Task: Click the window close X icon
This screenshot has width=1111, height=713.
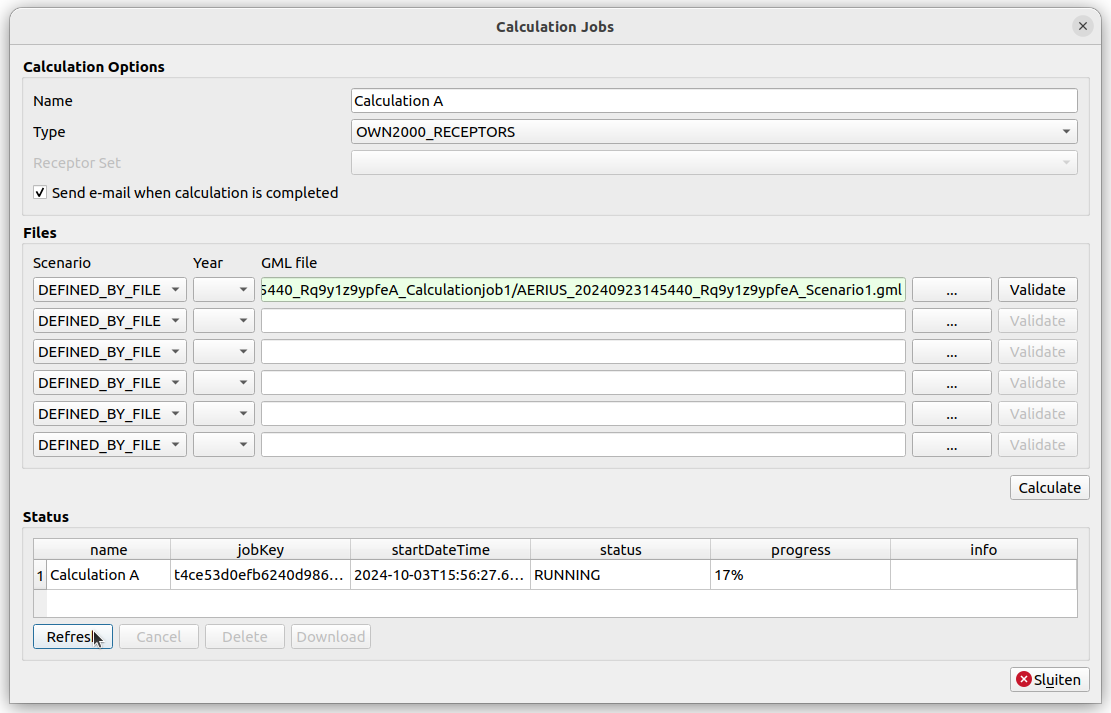Action: (x=1082, y=27)
